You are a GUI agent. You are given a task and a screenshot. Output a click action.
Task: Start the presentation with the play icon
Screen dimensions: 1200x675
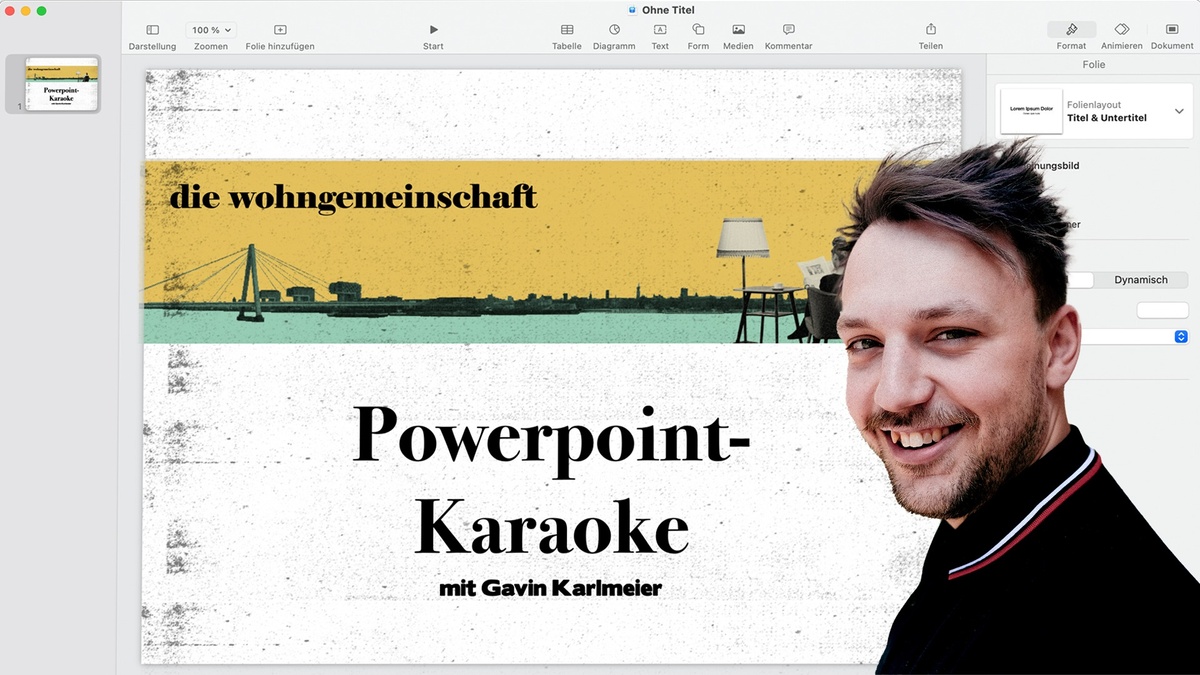pos(433,29)
